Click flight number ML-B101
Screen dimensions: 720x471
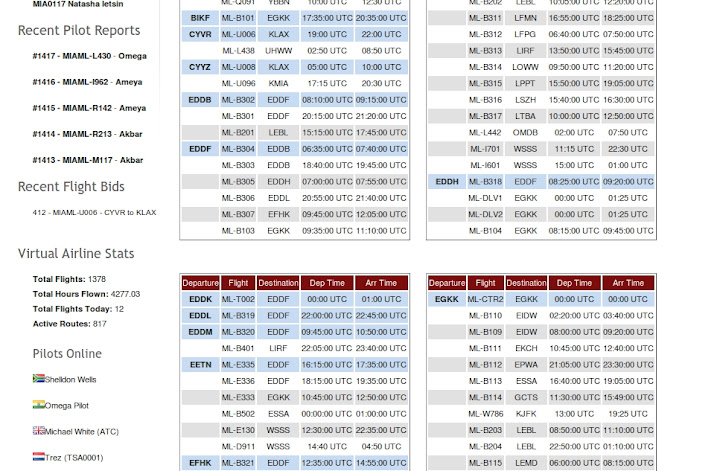pos(238,18)
